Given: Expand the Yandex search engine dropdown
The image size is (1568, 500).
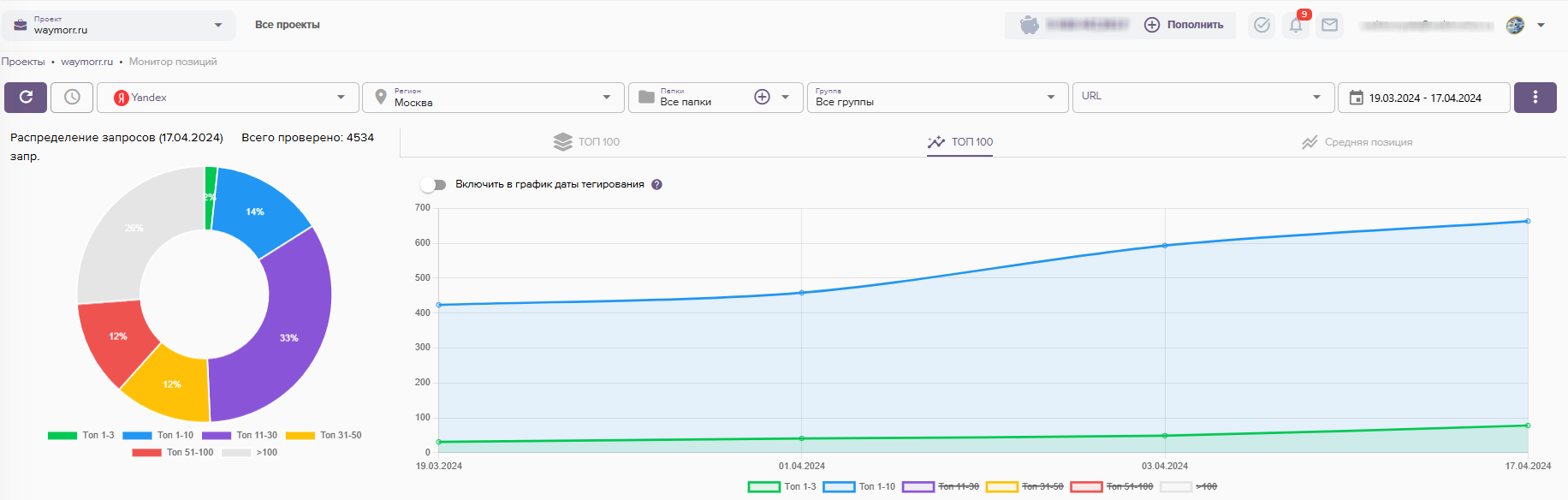Looking at the screenshot, I should click(231, 98).
